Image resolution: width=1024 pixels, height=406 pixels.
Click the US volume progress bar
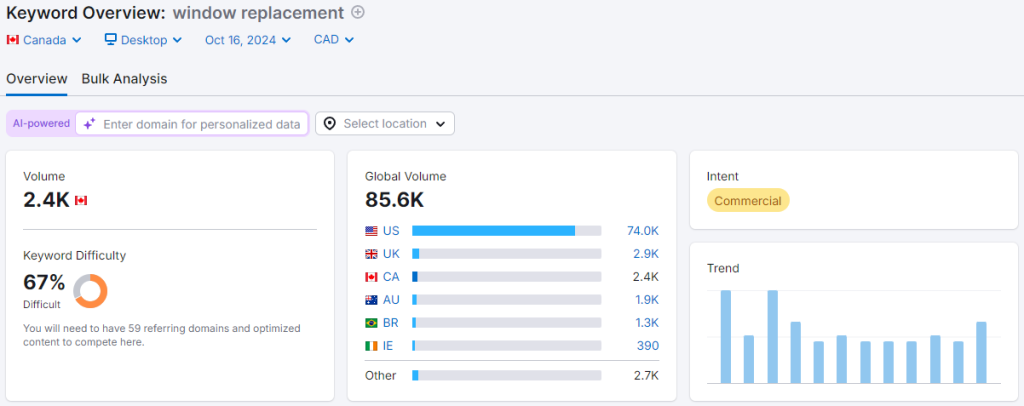coord(506,231)
